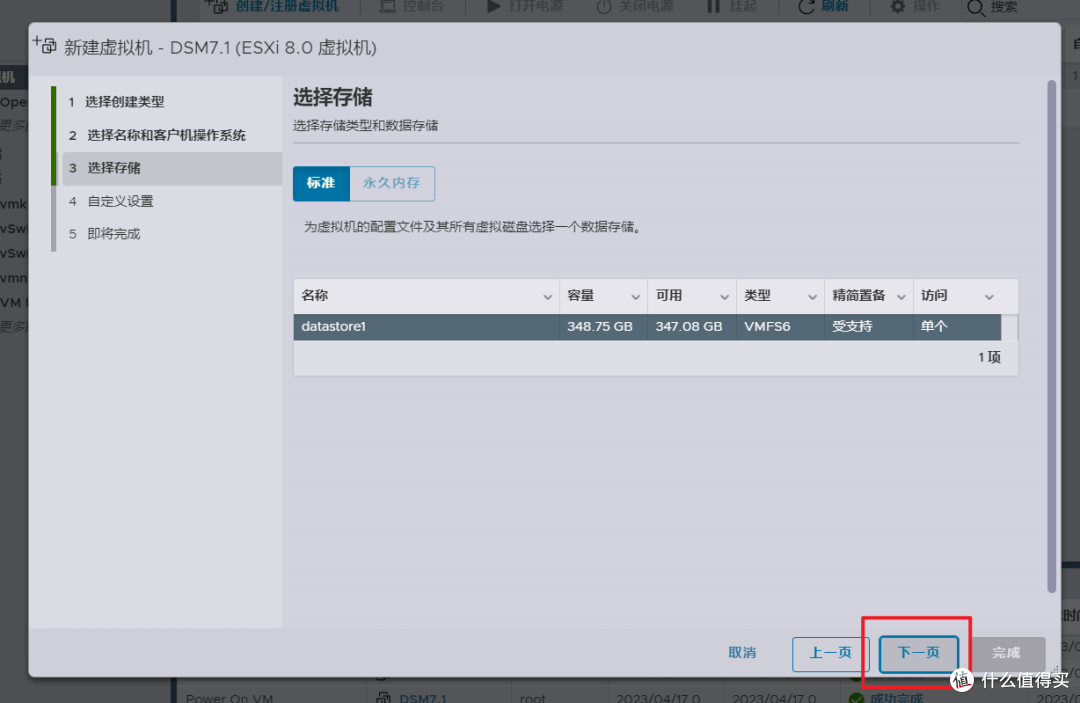Click the 什么值得买 watermark logo
This screenshot has width=1080, height=703.
coord(962,679)
